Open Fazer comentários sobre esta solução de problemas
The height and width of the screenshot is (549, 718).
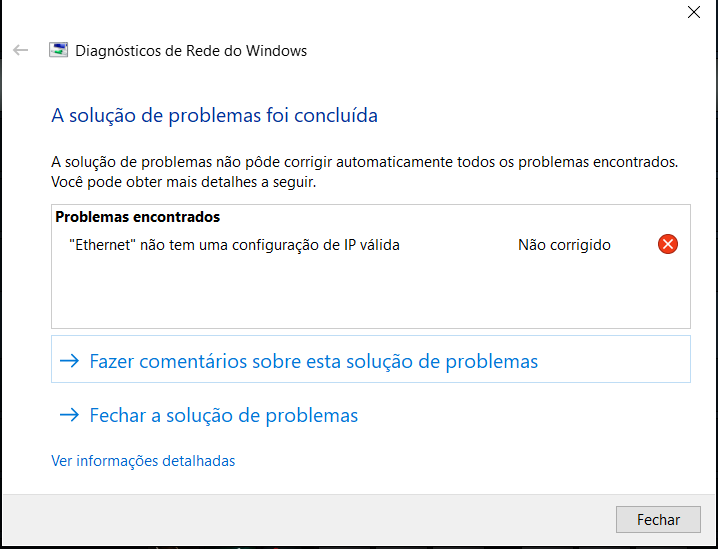tap(370, 359)
